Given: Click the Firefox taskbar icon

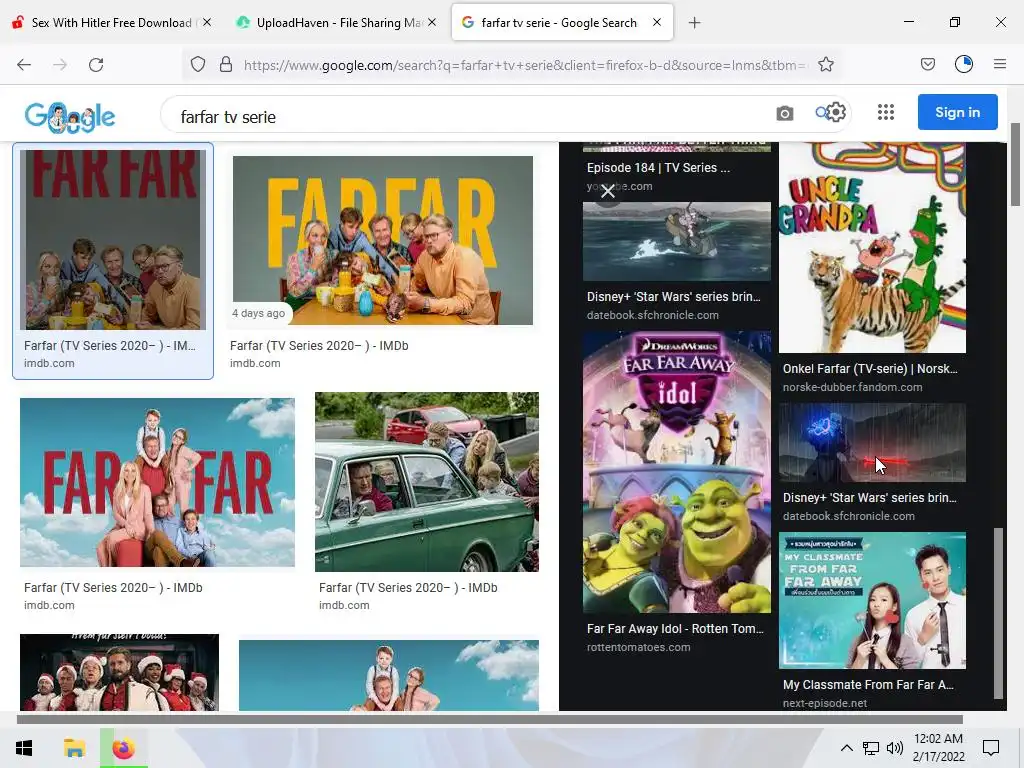Looking at the screenshot, I should point(123,748).
